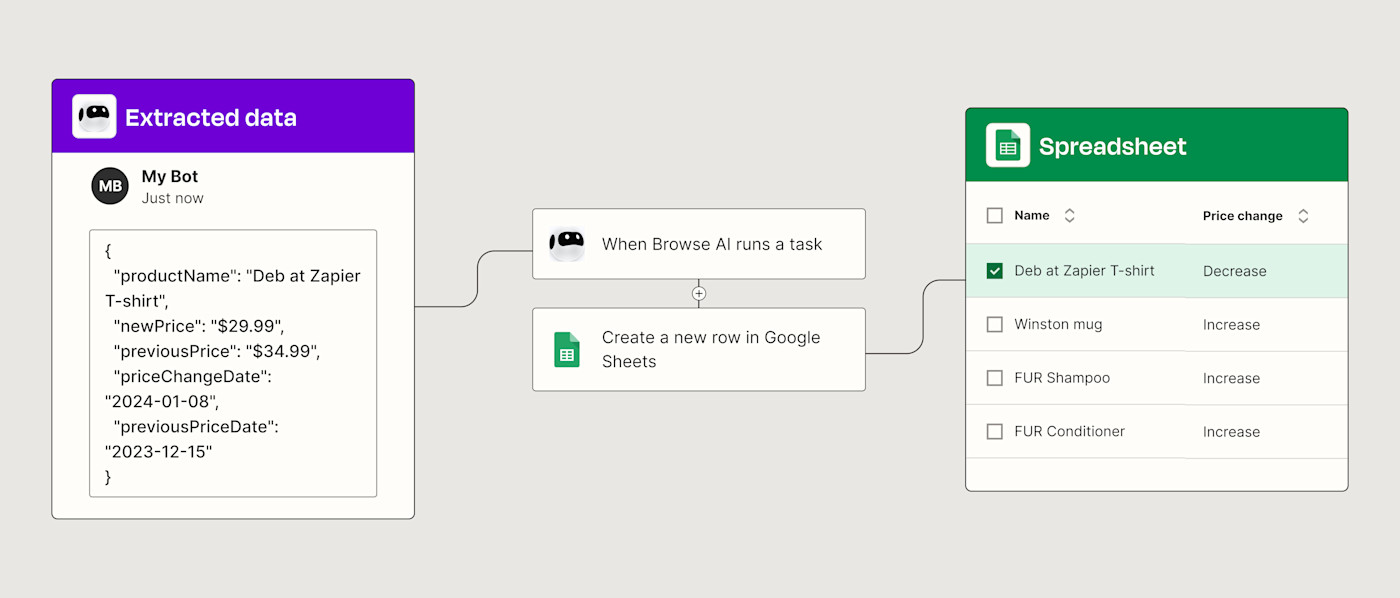Click the Google Sheets icon in action step

[567, 349]
